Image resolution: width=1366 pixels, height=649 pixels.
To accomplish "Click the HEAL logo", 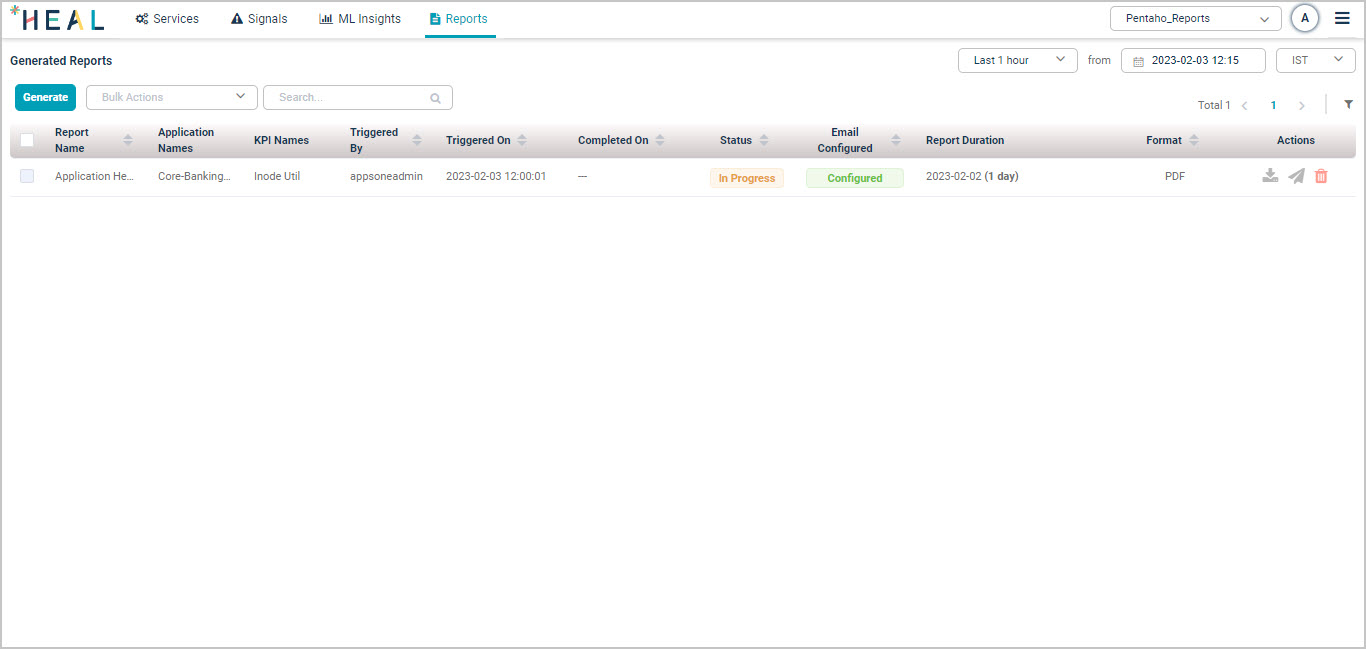I will pyautogui.click(x=57, y=19).
